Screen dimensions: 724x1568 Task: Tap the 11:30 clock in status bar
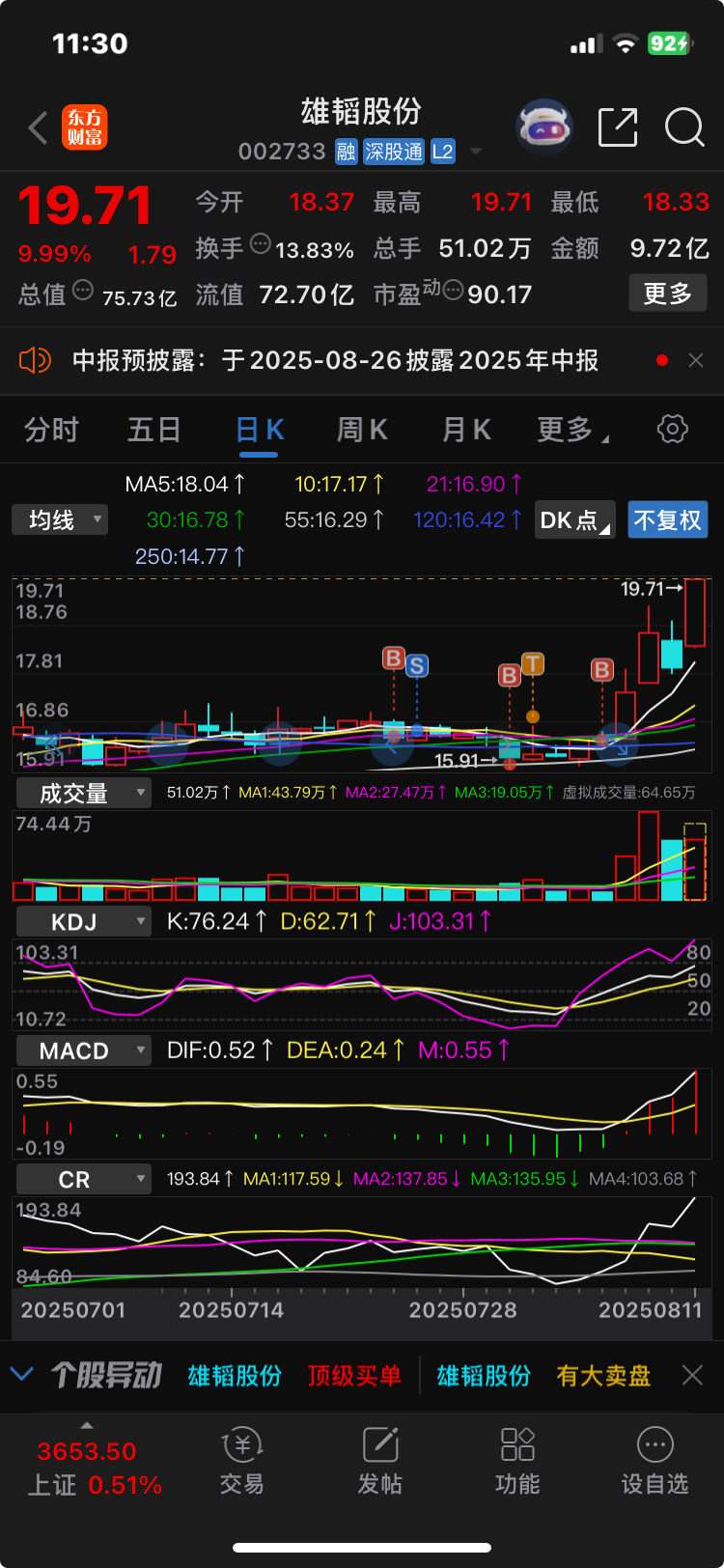point(90,43)
